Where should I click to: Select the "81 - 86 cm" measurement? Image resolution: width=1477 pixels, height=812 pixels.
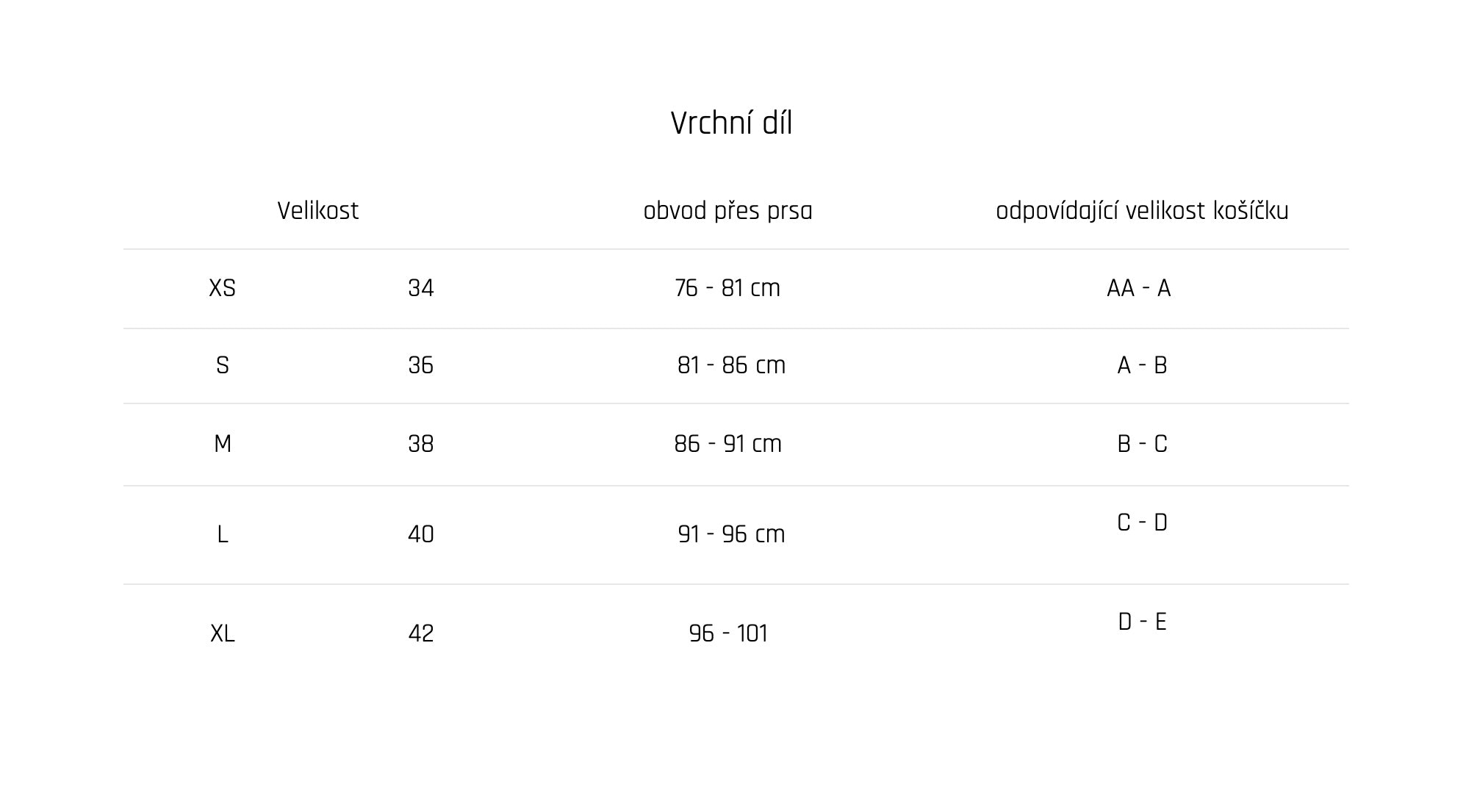(x=731, y=365)
